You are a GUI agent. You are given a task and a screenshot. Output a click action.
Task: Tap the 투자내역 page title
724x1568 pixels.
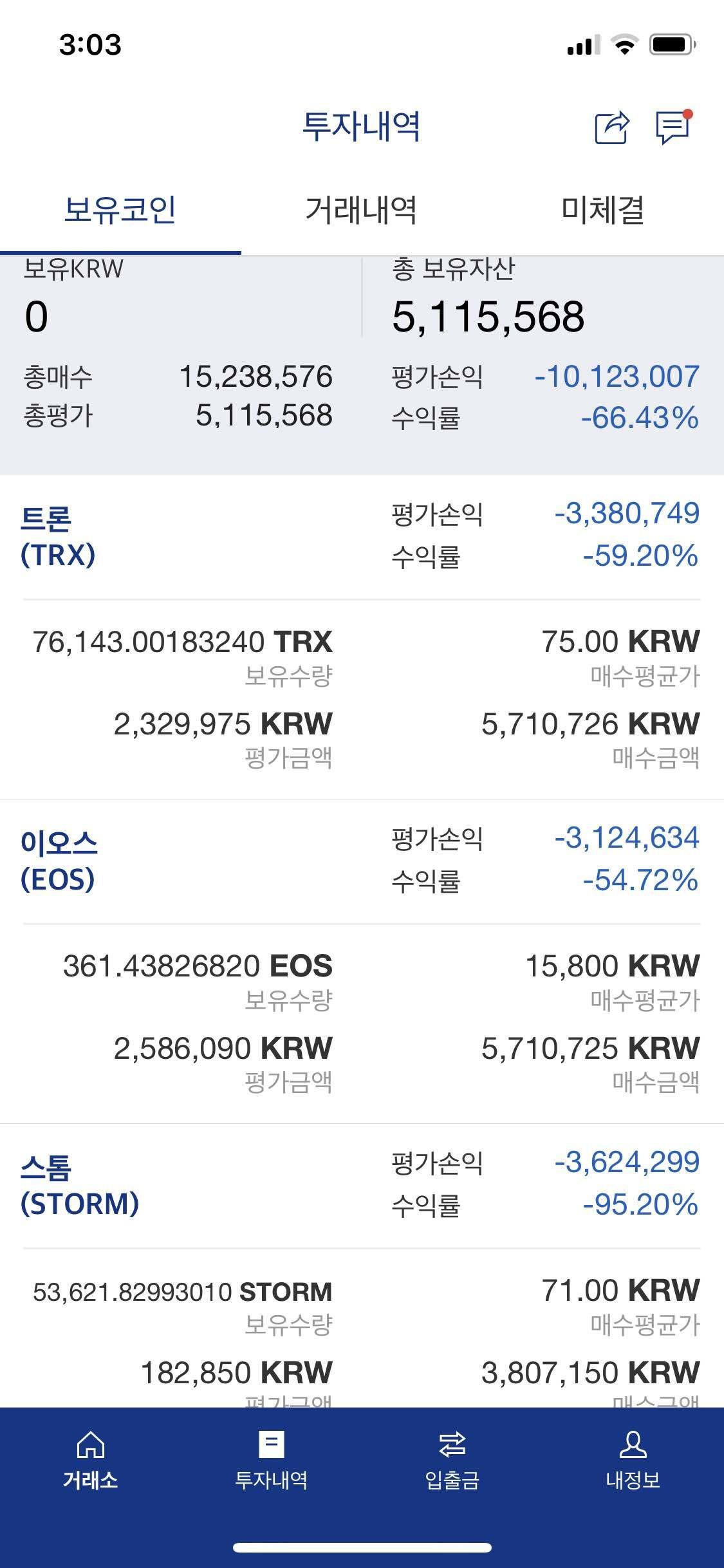tap(361, 126)
